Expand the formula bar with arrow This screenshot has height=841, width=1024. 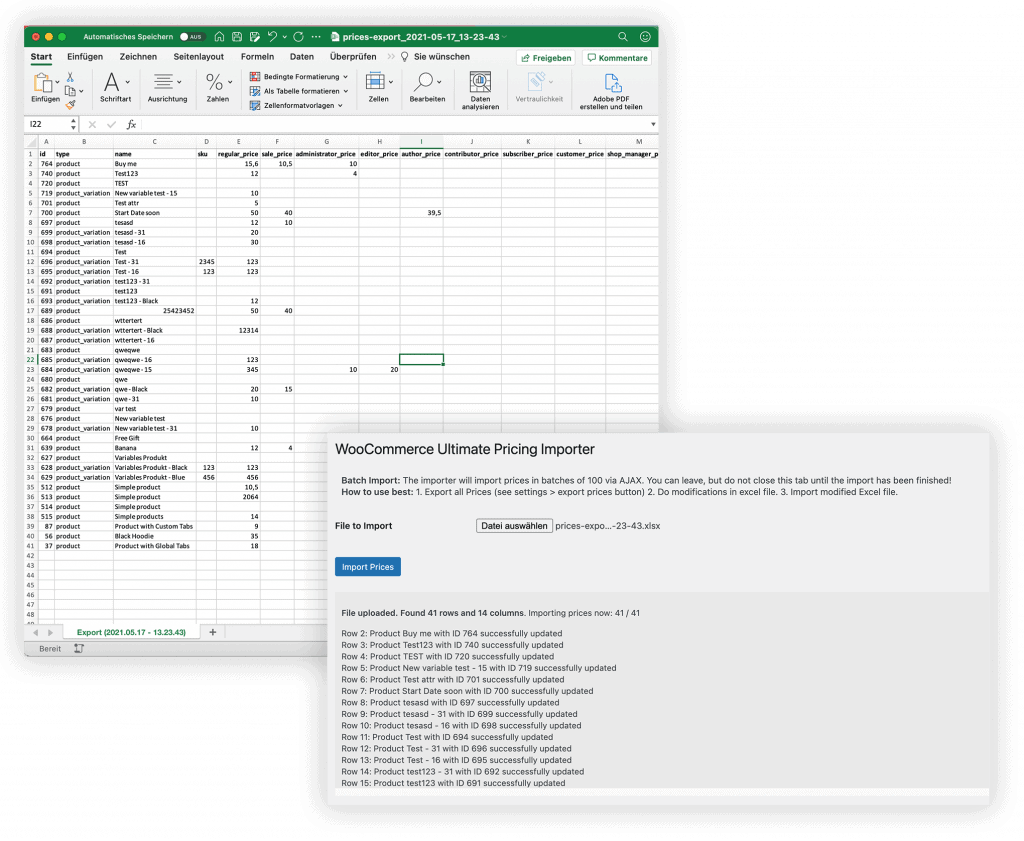pyautogui.click(x=652, y=124)
